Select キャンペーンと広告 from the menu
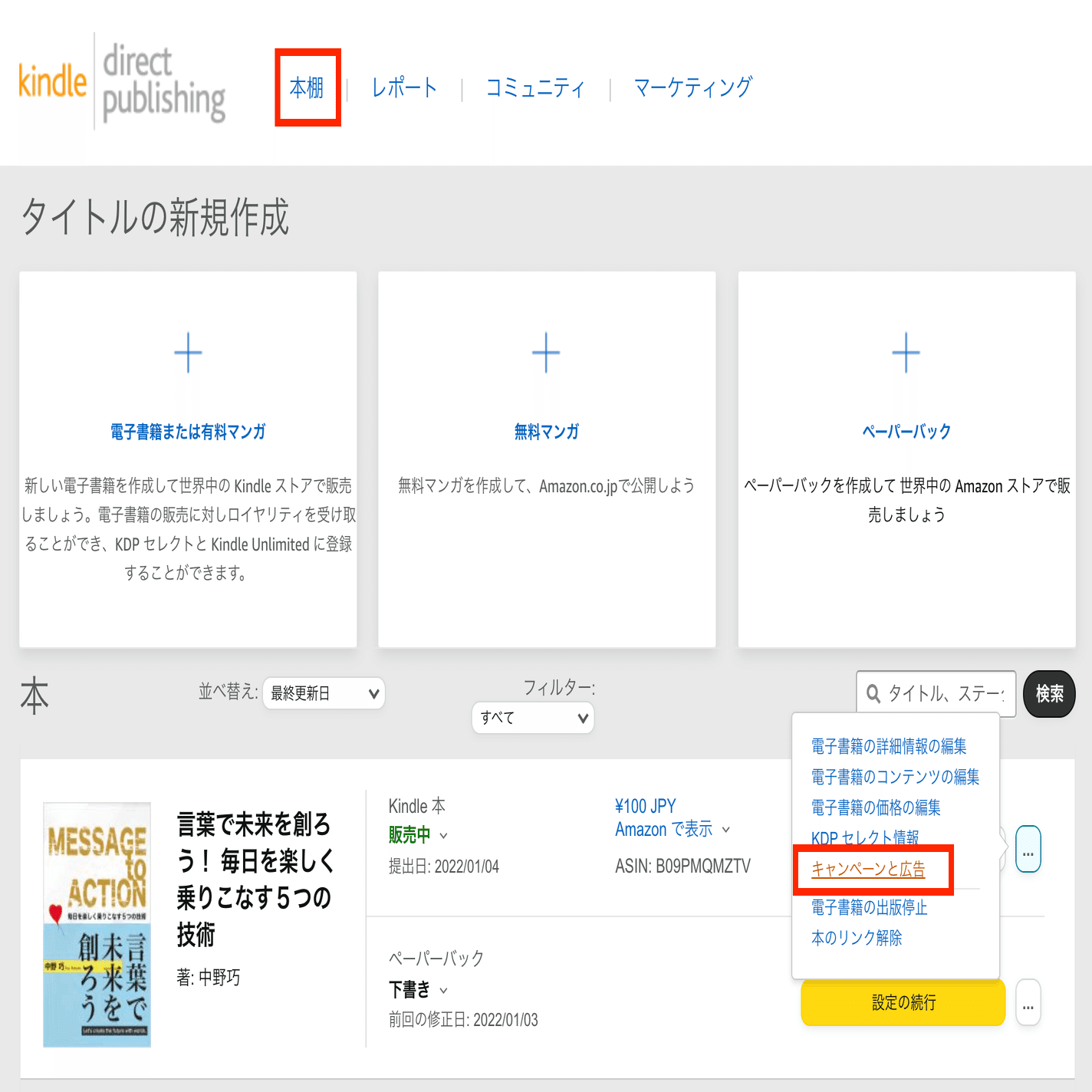The image size is (1092, 1092). click(868, 870)
